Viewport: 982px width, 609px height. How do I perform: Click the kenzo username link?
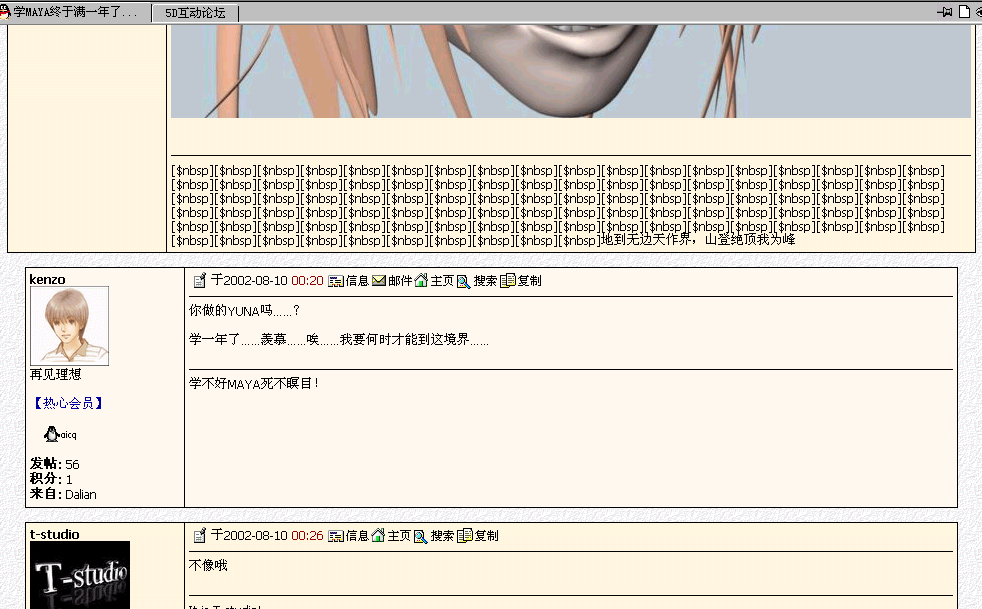click(47, 279)
